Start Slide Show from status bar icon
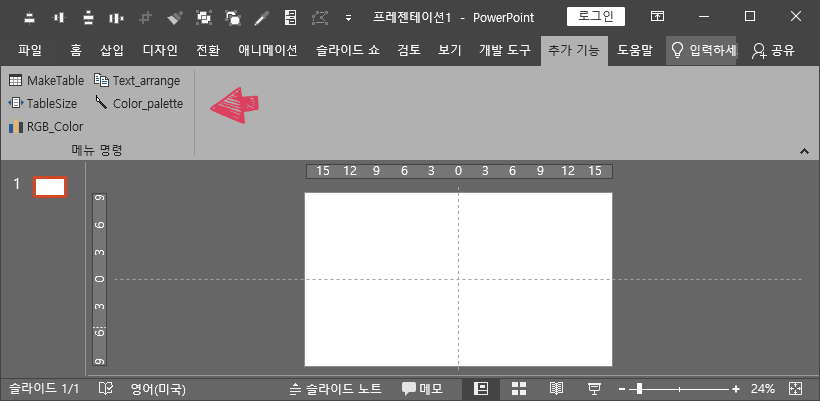 point(594,388)
